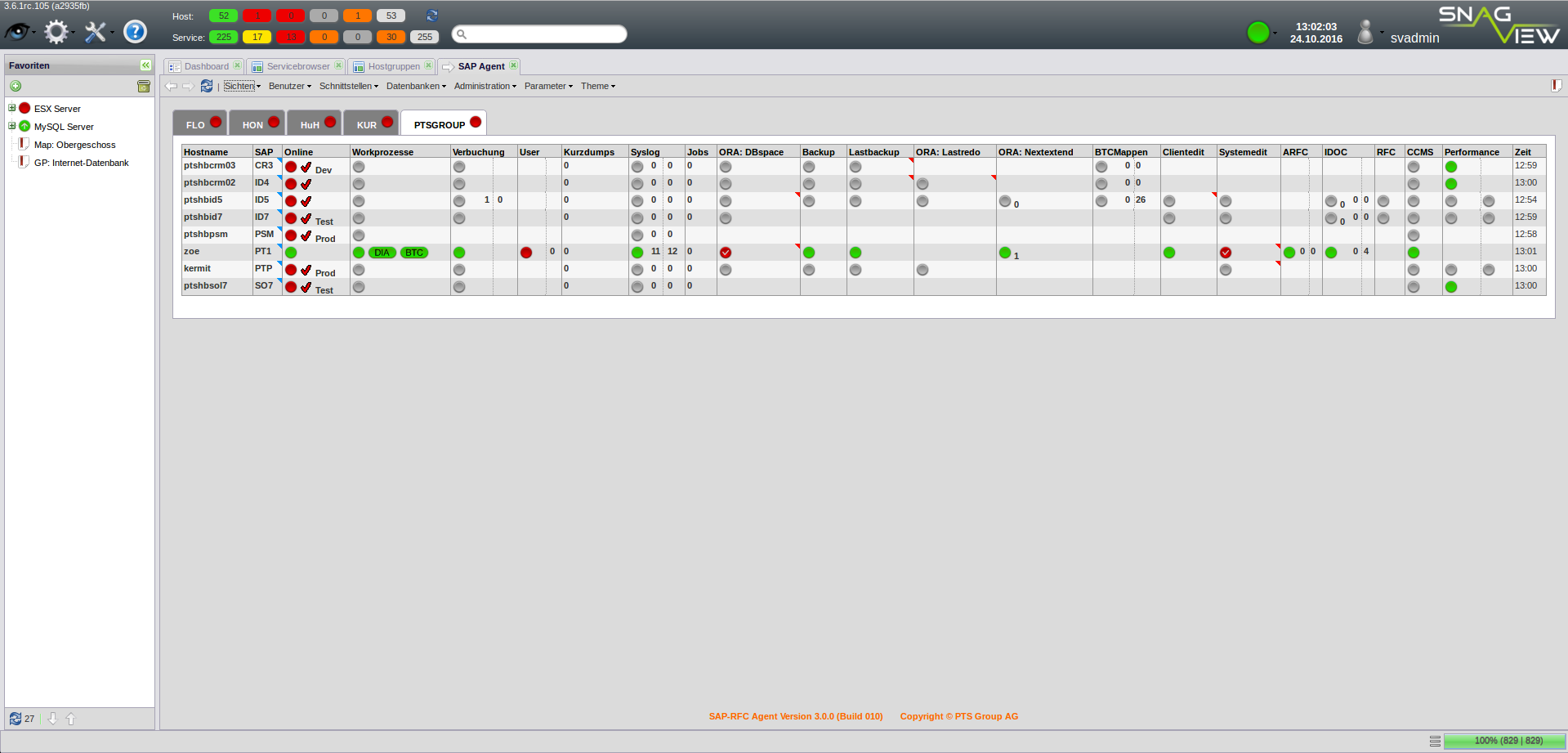Image resolution: width=1568 pixels, height=753 pixels.
Task: Focus the top search input field
Action: click(x=539, y=34)
